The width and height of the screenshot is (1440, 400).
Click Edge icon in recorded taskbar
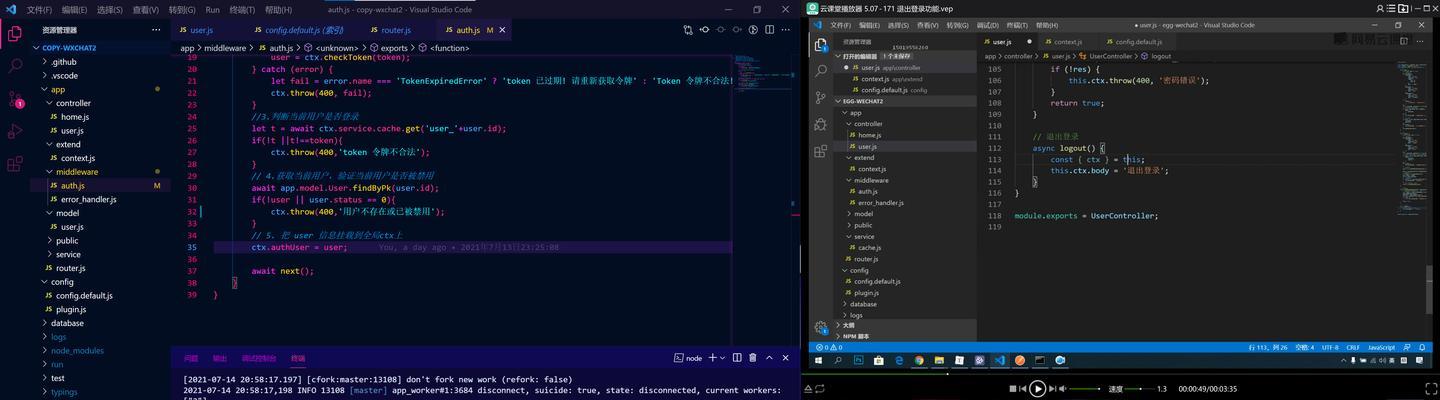899,360
